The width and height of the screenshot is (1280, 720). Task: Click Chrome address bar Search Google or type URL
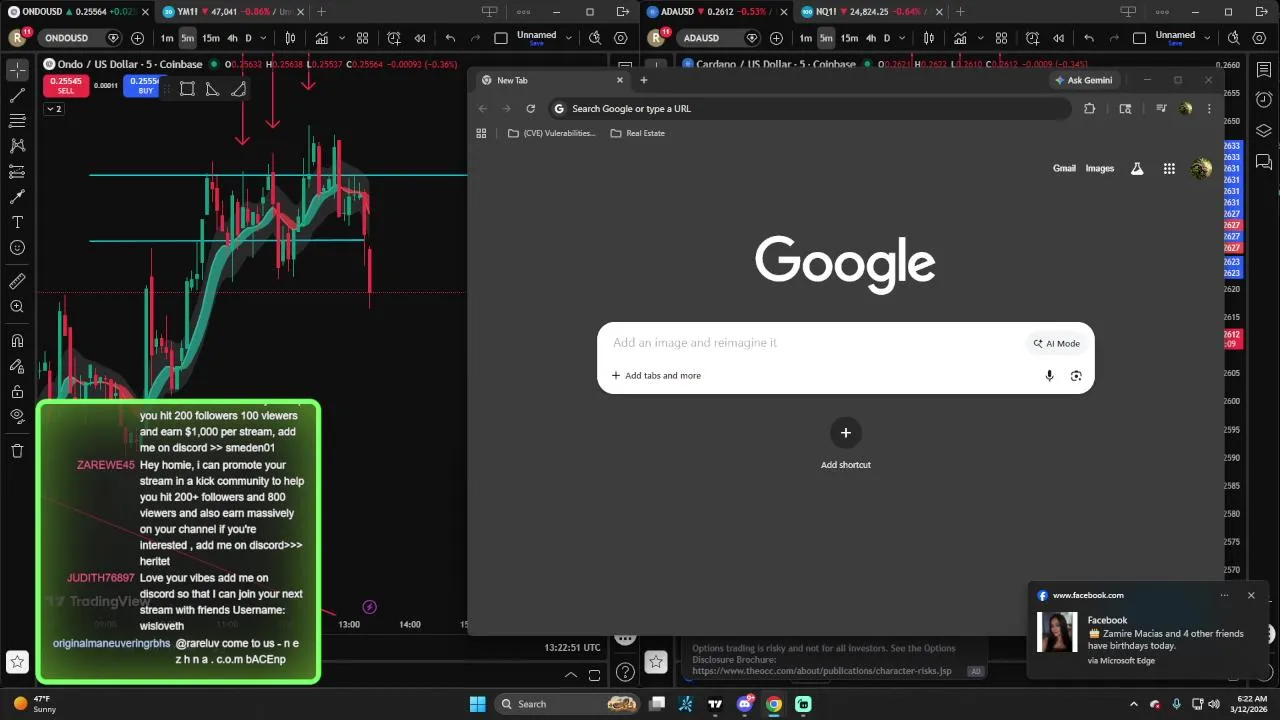pyautogui.click(x=810, y=109)
